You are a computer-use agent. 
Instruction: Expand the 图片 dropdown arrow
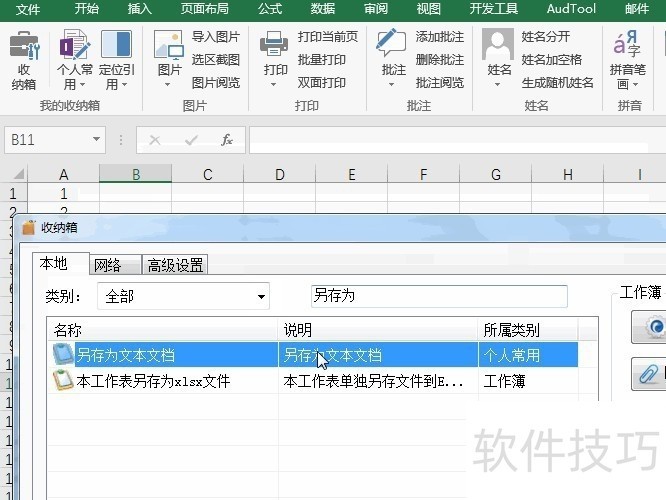tap(167, 85)
